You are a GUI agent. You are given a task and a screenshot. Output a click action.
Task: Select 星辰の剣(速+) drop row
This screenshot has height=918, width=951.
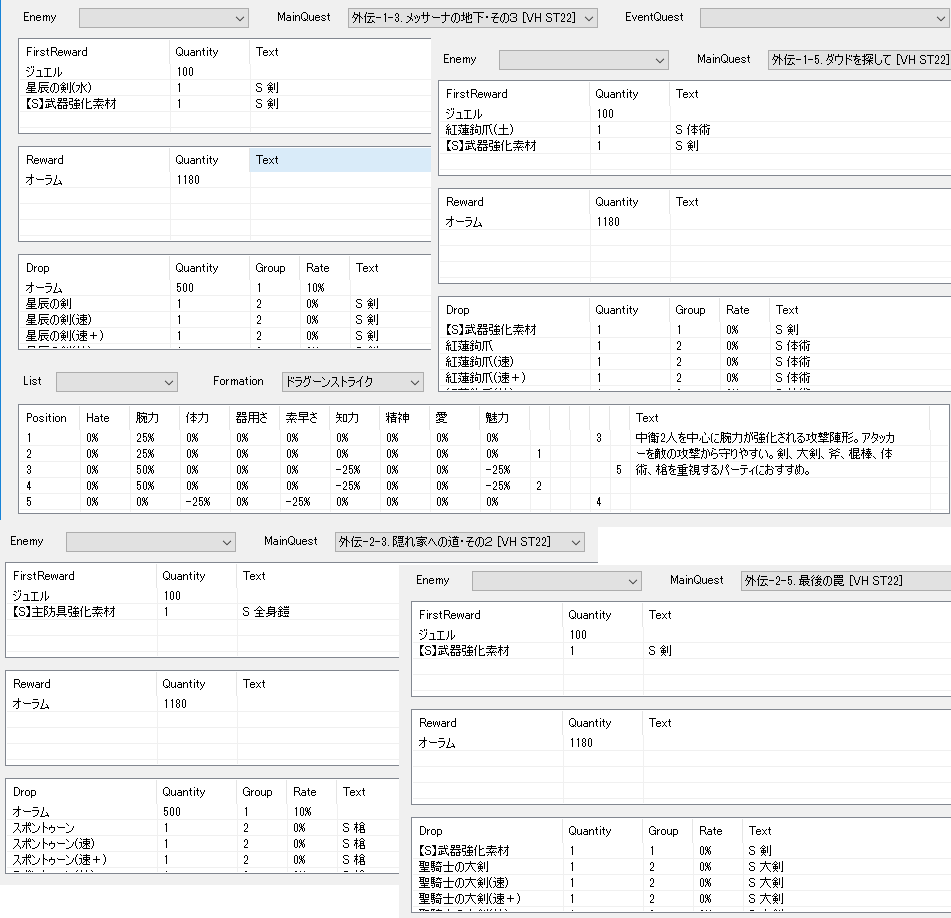point(225,336)
